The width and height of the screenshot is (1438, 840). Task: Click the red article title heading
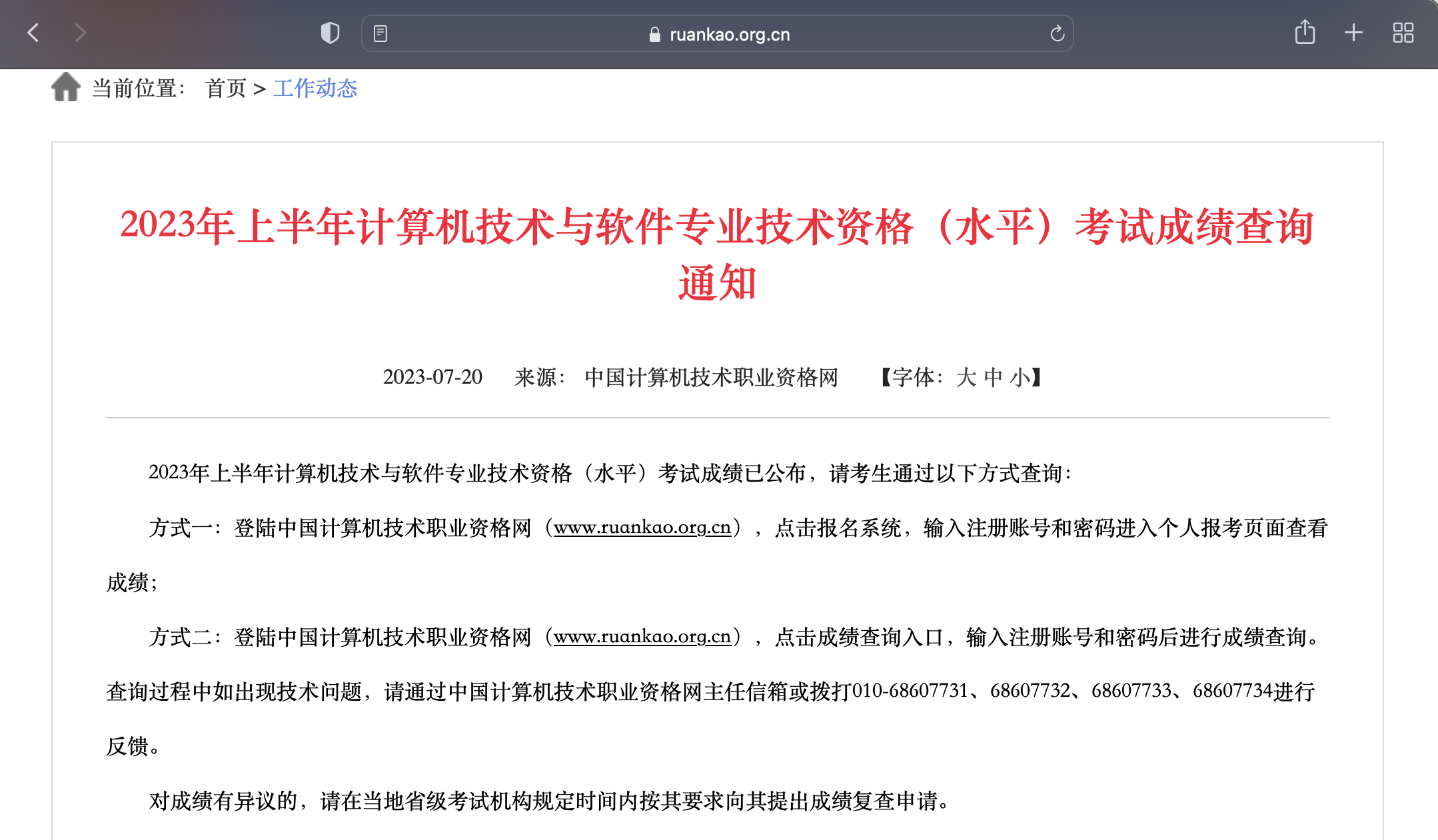click(x=717, y=254)
